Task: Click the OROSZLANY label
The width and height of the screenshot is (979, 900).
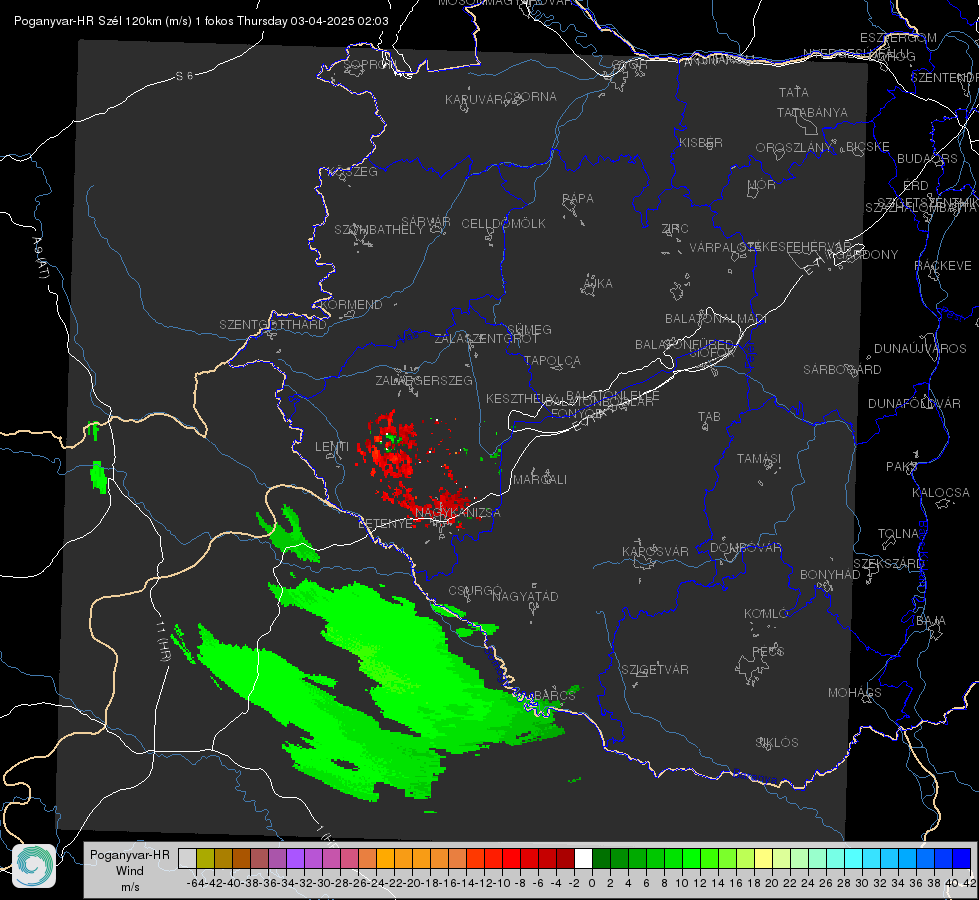Action: pyautogui.click(x=794, y=148)
